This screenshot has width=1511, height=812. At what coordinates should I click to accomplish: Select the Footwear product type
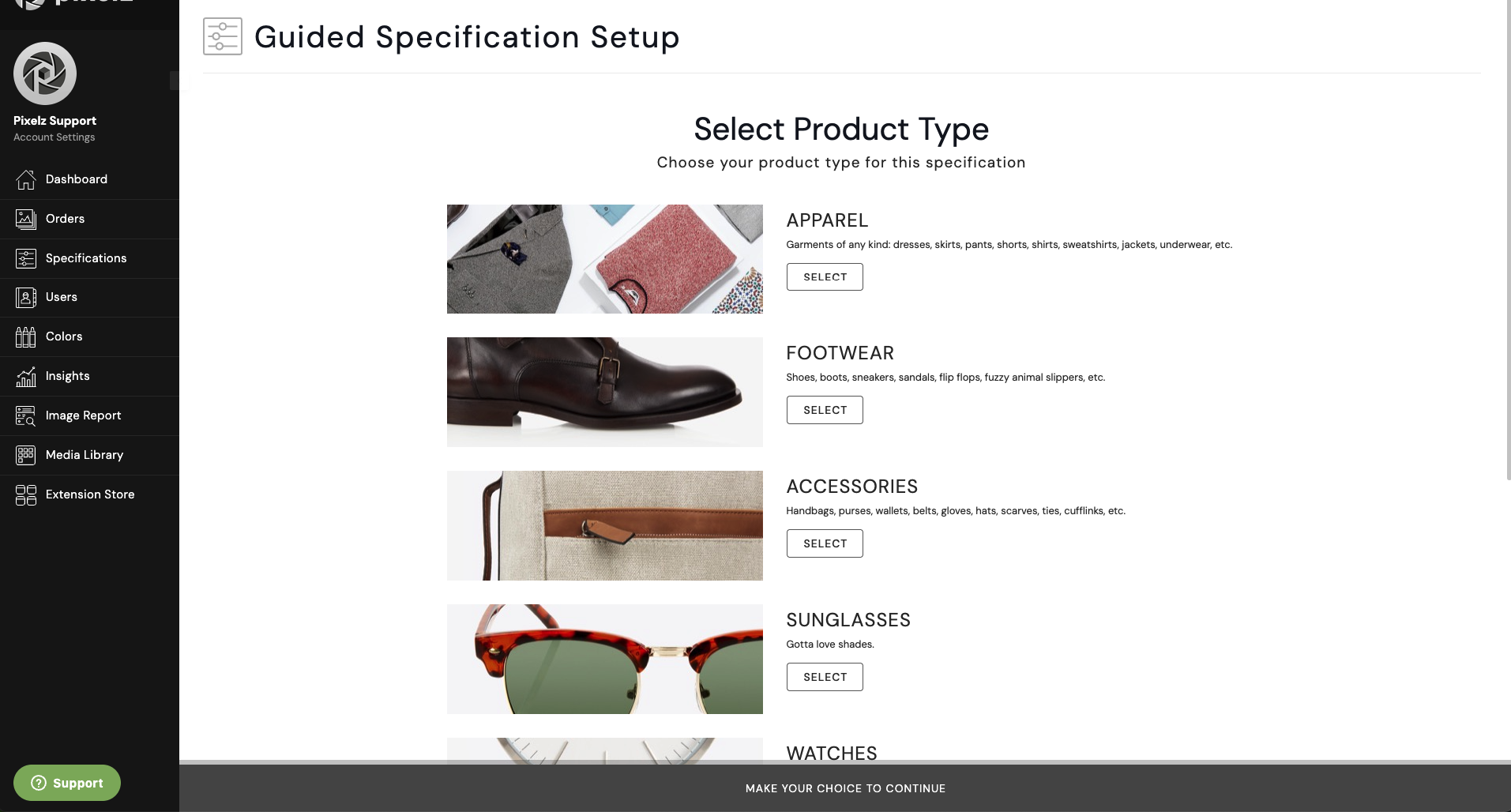824,410
